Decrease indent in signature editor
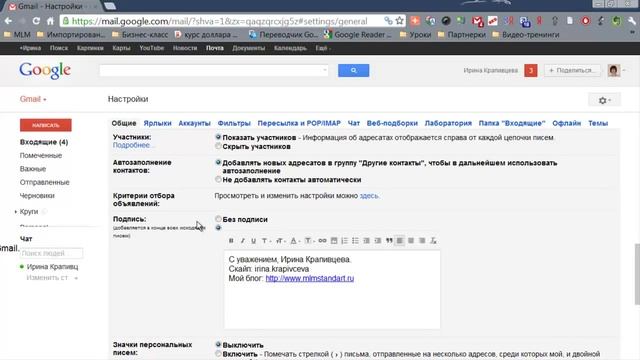Screen dimensions: 640x360 pos(367,241)
